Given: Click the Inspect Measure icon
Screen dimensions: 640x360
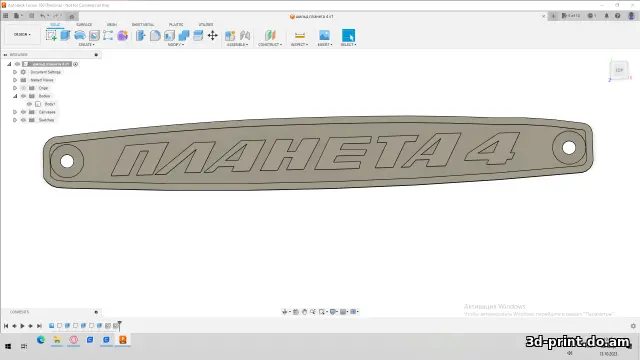Looking at the screenshot, I should point(300,36).
